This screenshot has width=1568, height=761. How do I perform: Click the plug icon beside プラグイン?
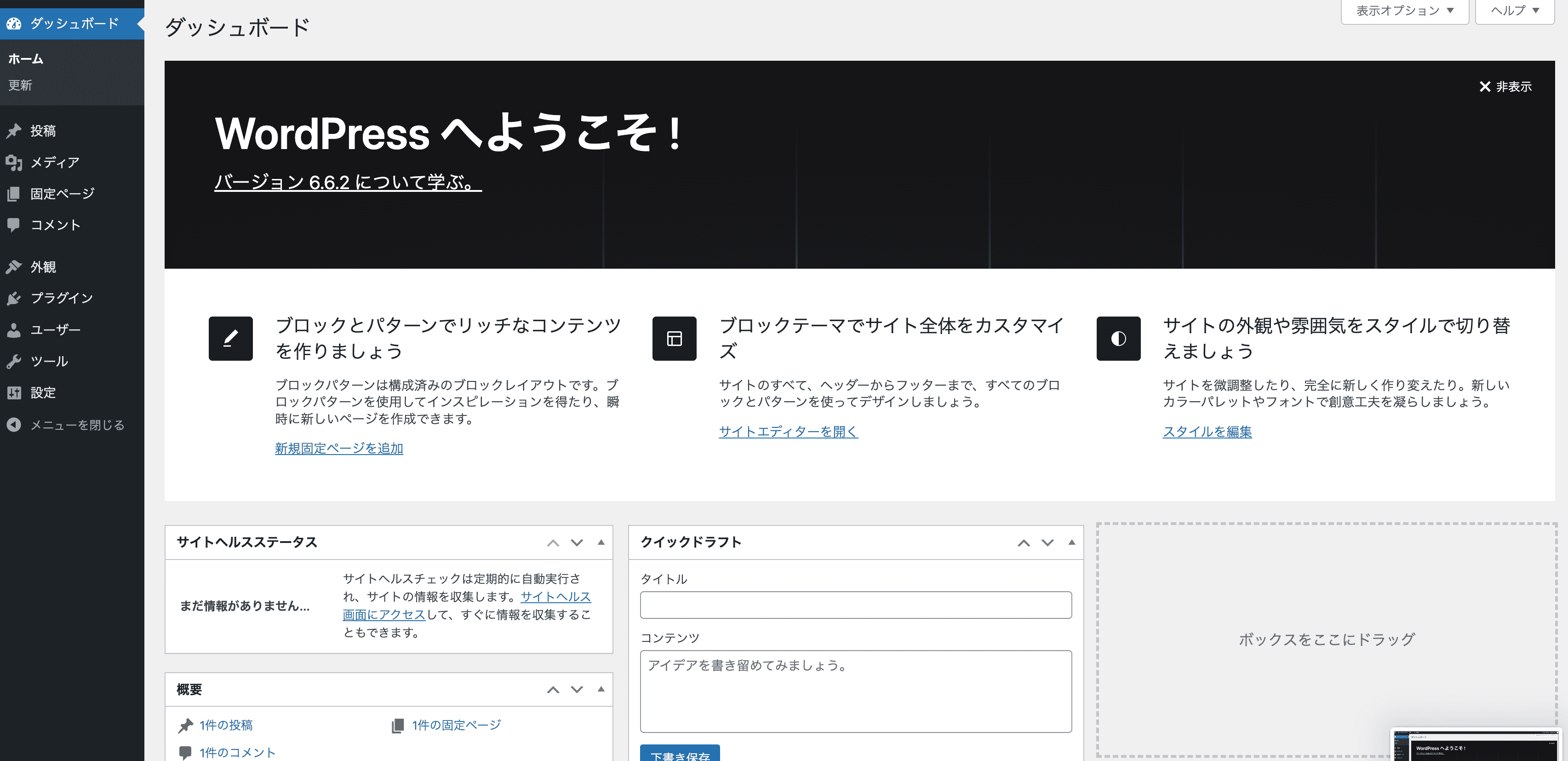pos(14,298)
